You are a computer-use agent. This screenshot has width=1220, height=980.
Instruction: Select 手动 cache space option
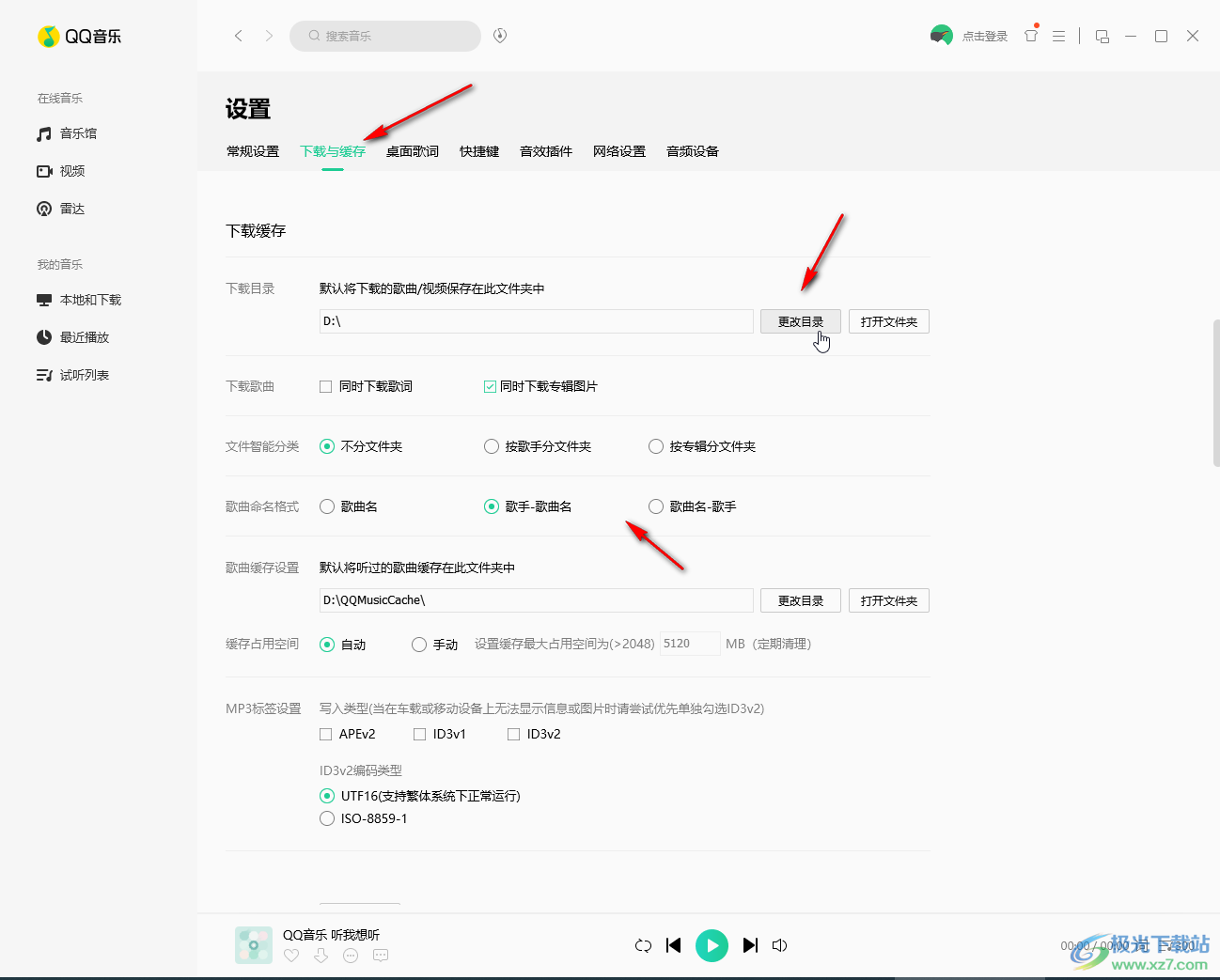[x=419, y=645]
